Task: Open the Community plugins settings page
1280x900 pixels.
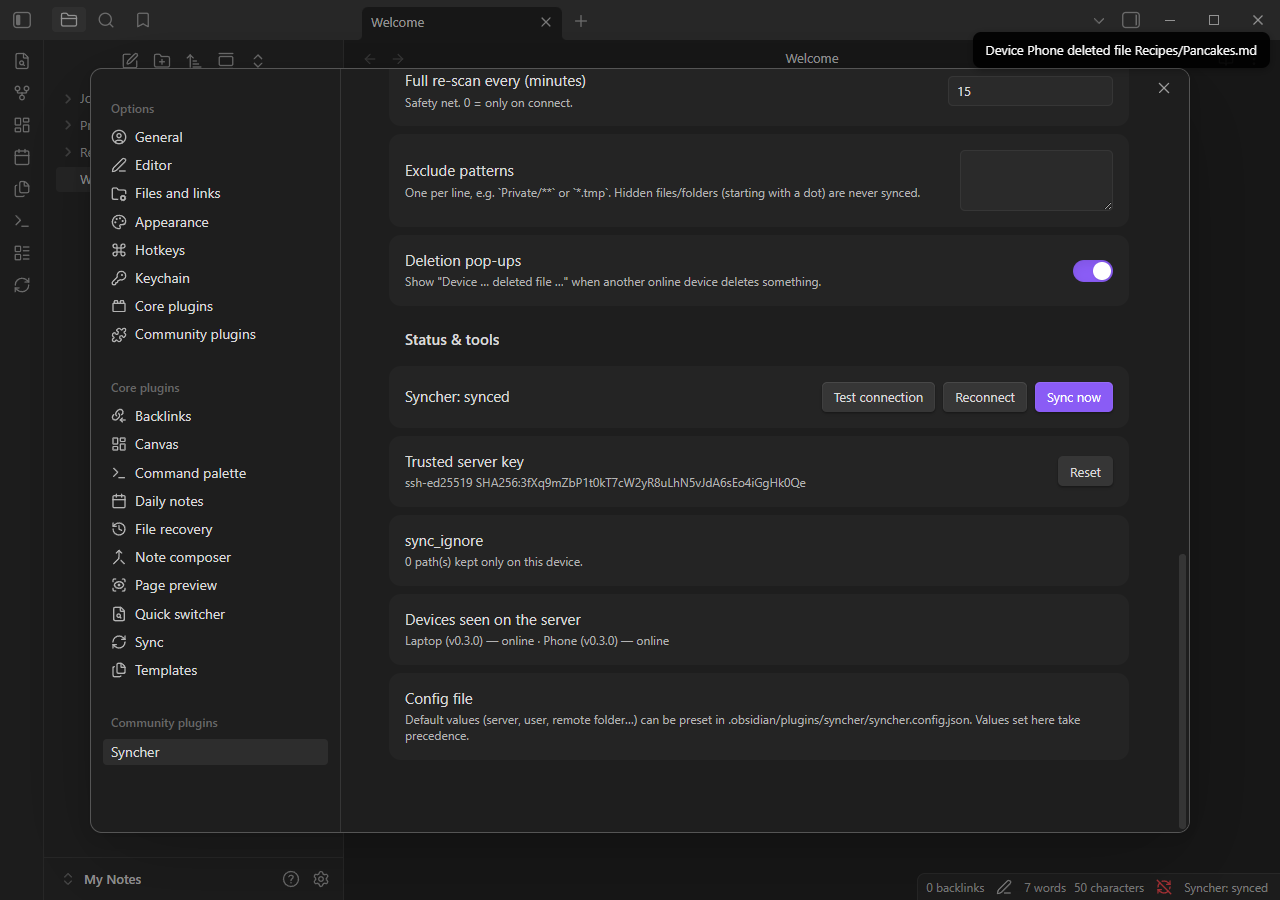Action: [x=215, y=334]
